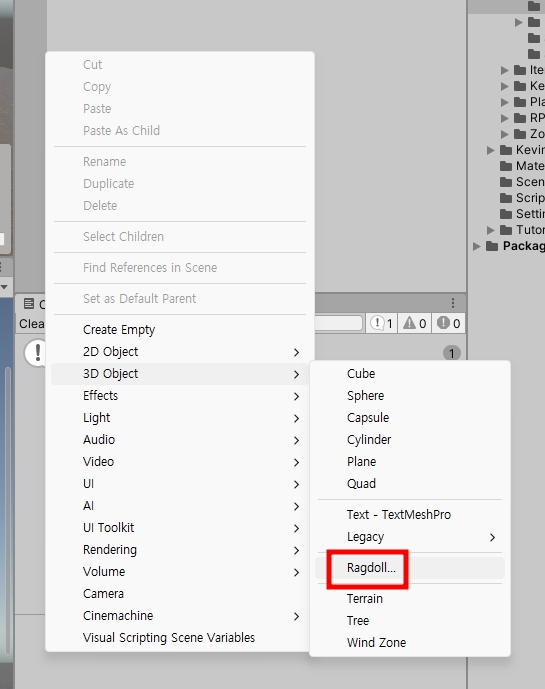This screenshot has height=689, width=545.
Task: Open the Rendering submenu
Action: tap(180, 549)
